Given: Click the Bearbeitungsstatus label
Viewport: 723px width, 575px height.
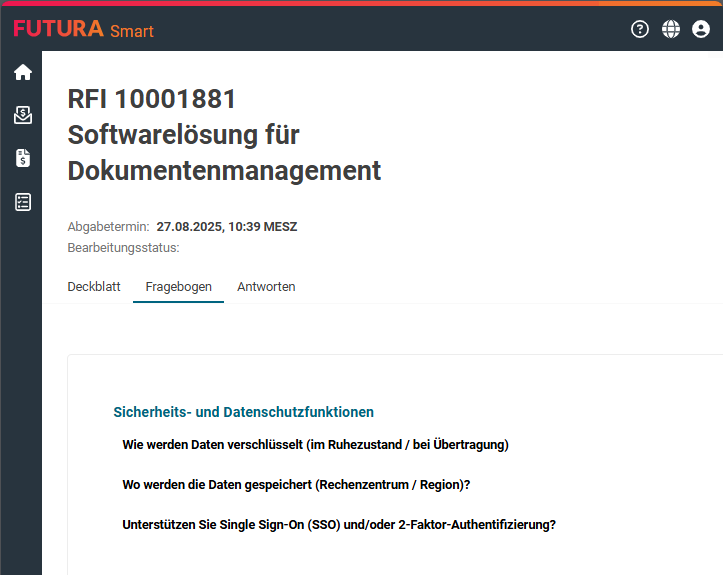Looking at the screenshot, I should 123,247.
